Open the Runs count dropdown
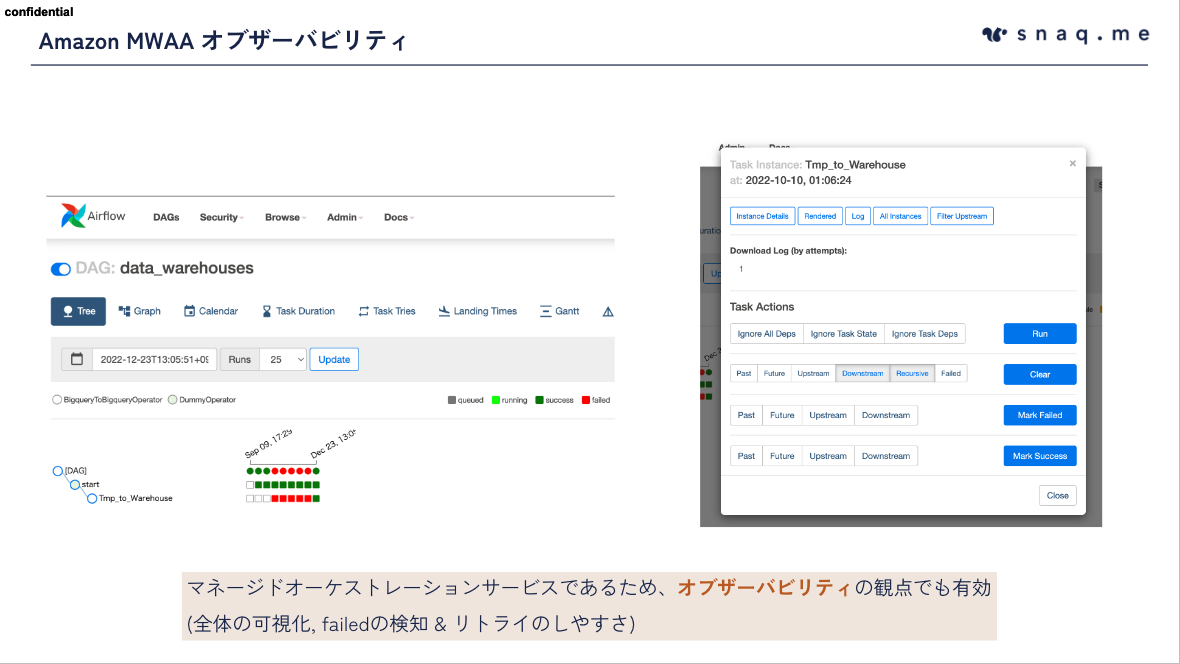Image resolution: width=1180 pixels, height=664 pixels. pos(283,359)
